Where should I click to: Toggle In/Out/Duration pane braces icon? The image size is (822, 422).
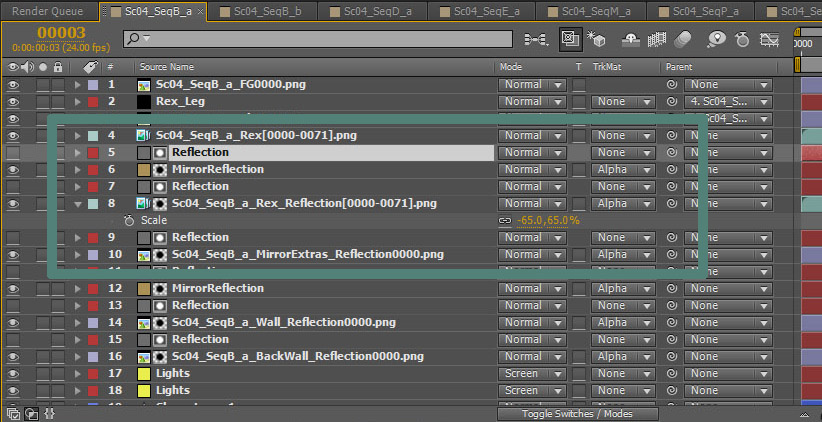tap(50, 413)
